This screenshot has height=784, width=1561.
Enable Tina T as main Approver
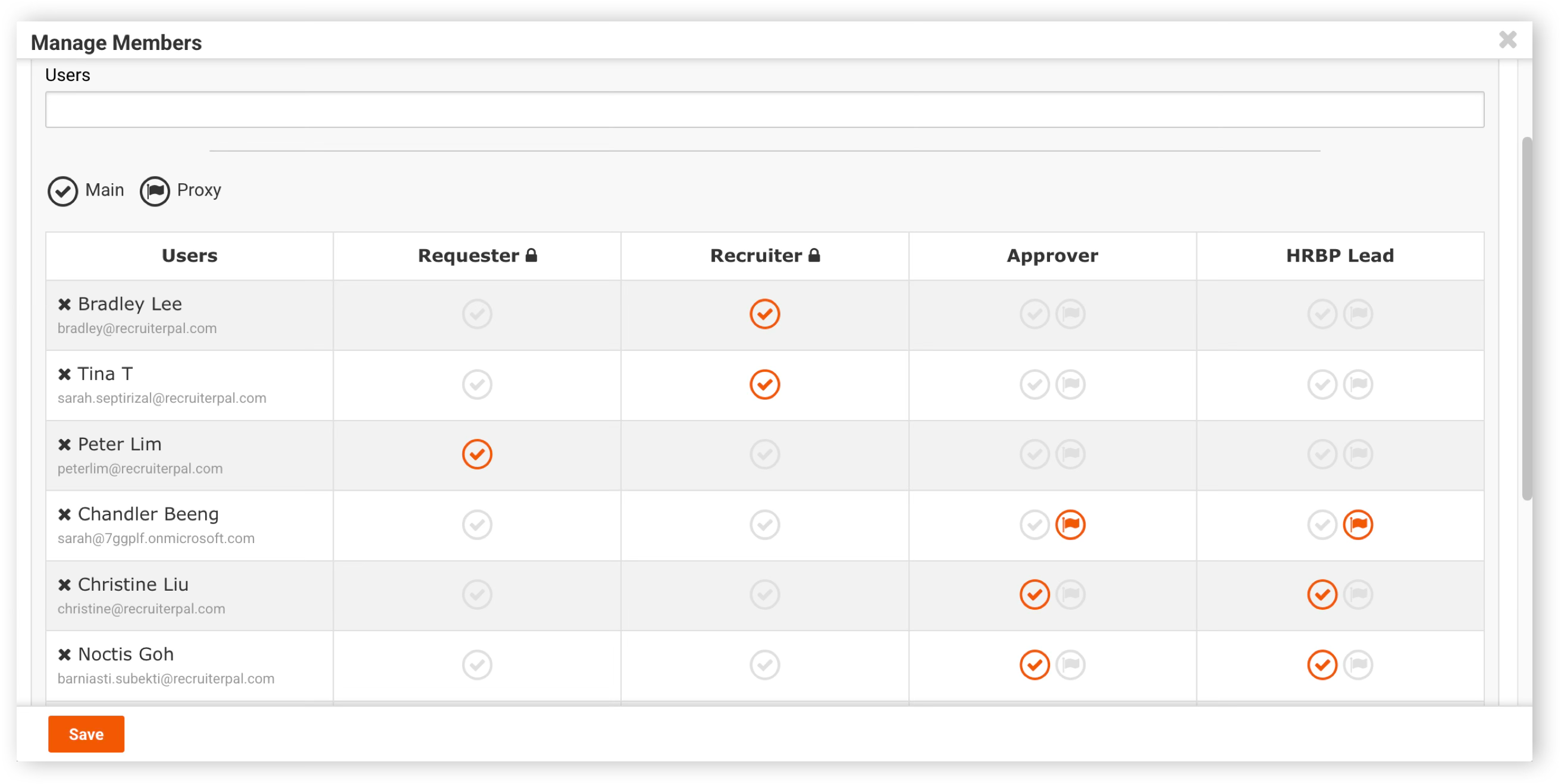point(1035,384)
